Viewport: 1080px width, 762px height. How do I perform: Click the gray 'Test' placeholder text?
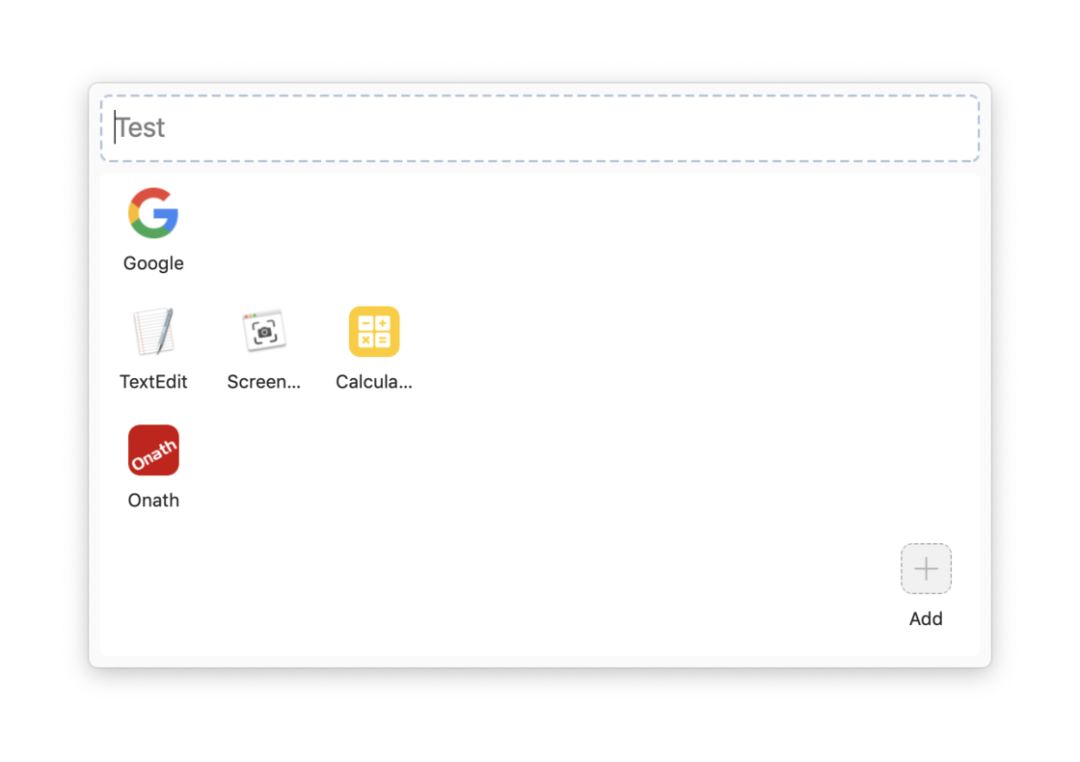141,127
